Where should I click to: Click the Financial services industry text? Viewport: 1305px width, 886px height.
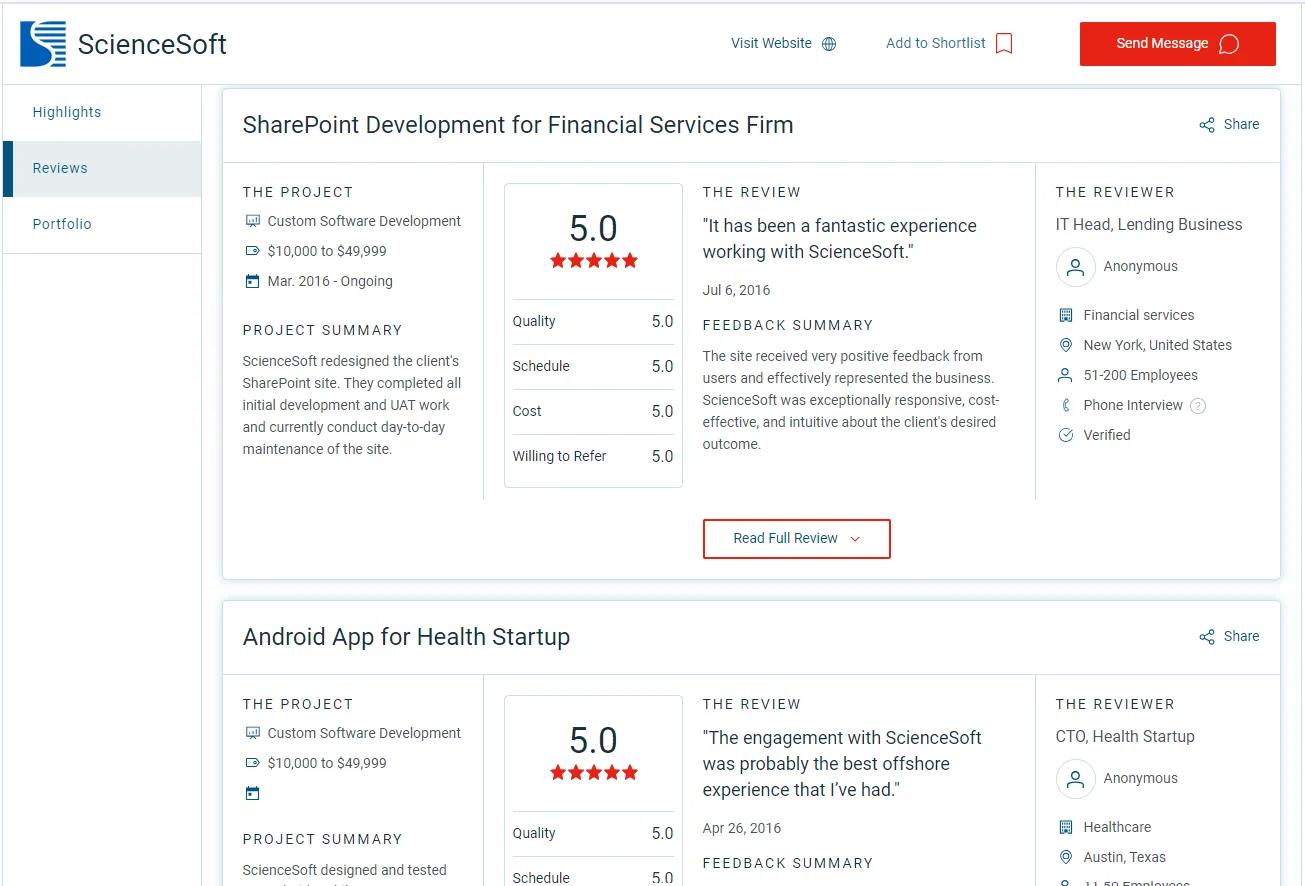(x=1139, y=315)
